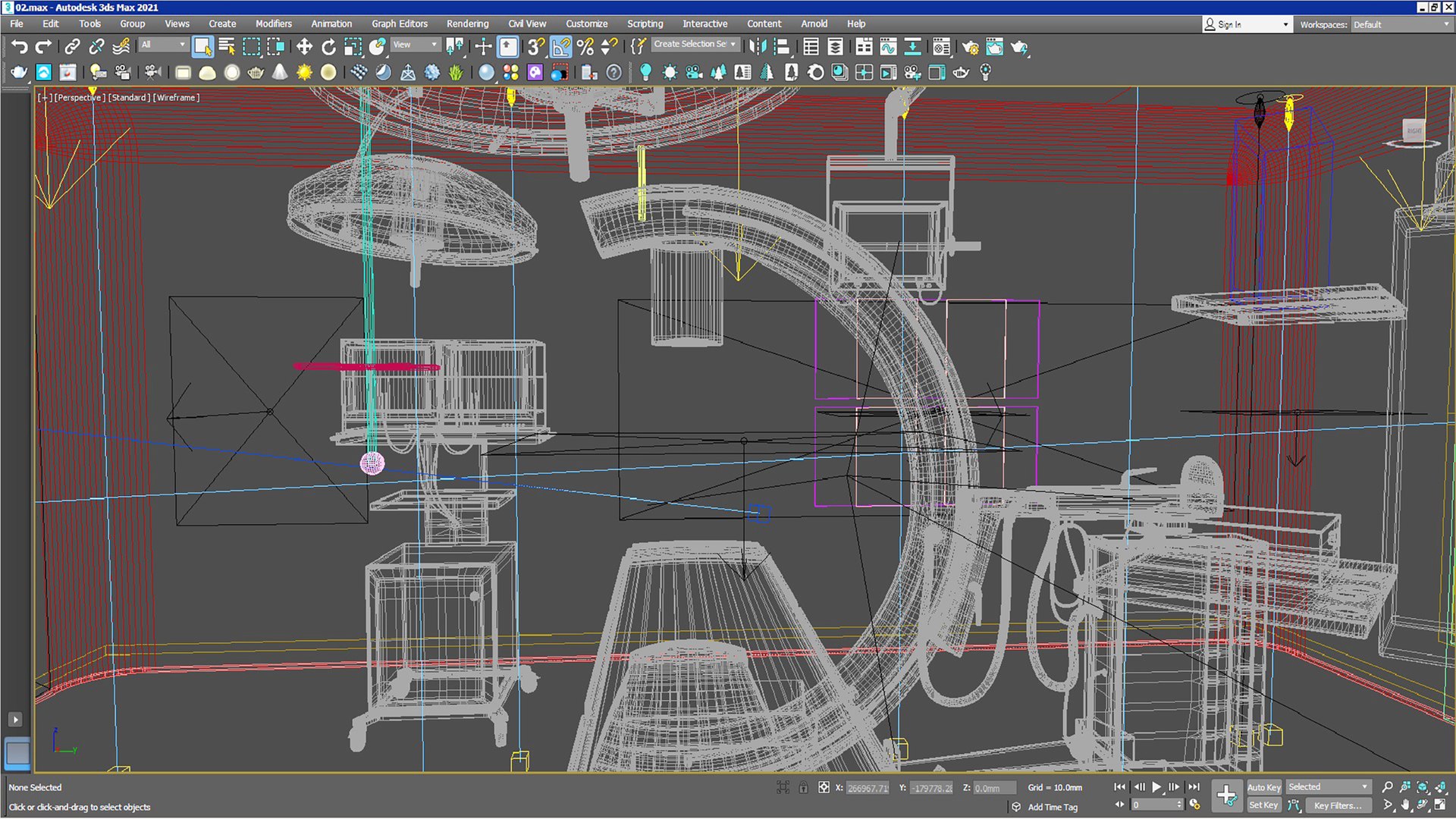The width and height of the screenshot is (1456, 819).
Task: Play the animation
Action: [1156, 787]
